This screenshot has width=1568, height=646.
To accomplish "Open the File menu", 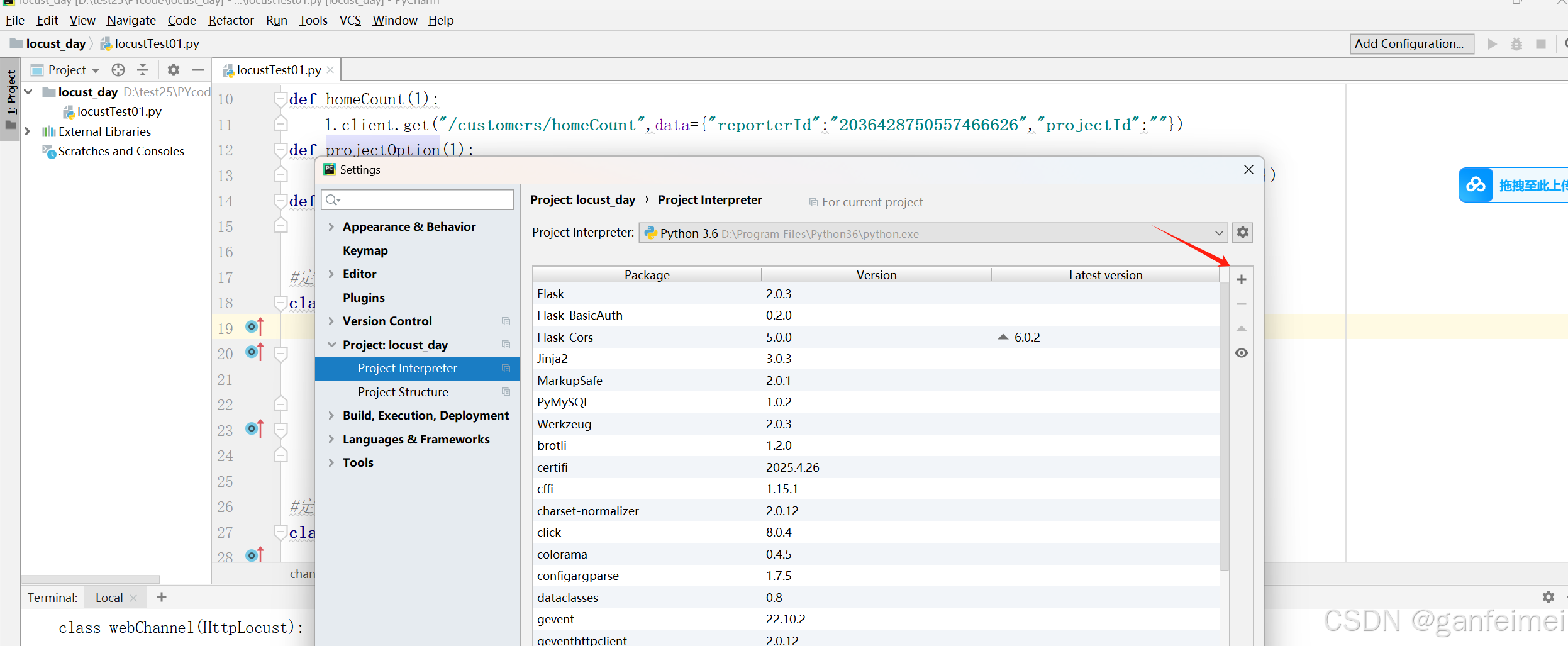I will 15,20.
